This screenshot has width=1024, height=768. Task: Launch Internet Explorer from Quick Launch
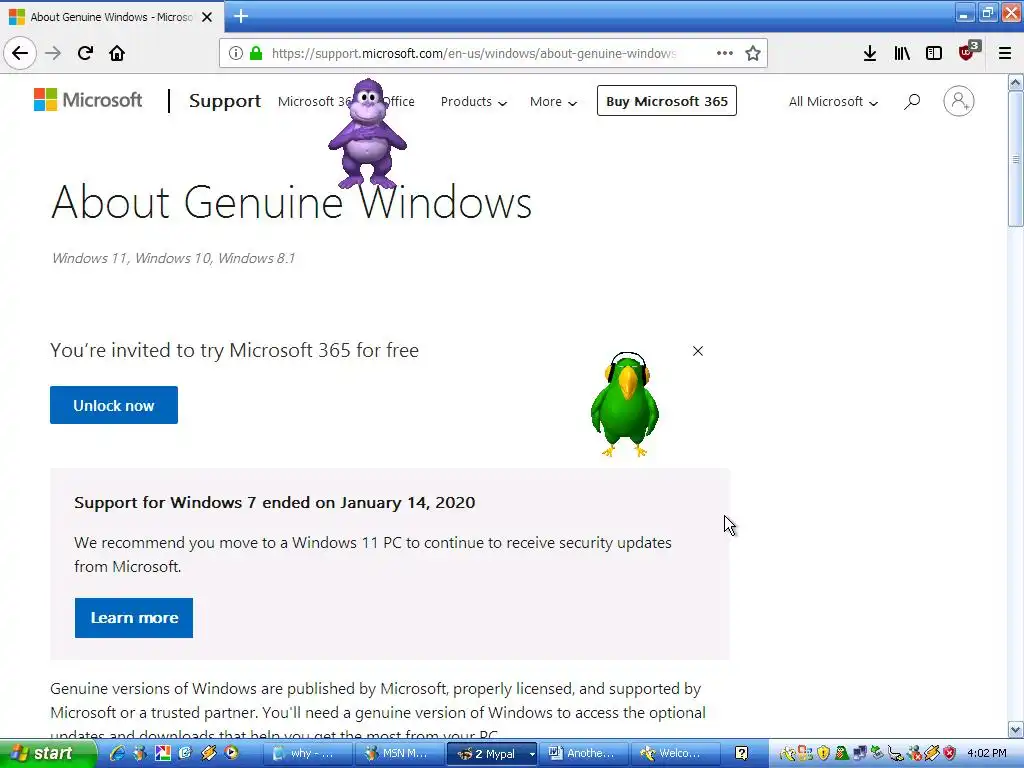[x=117, y=754]
